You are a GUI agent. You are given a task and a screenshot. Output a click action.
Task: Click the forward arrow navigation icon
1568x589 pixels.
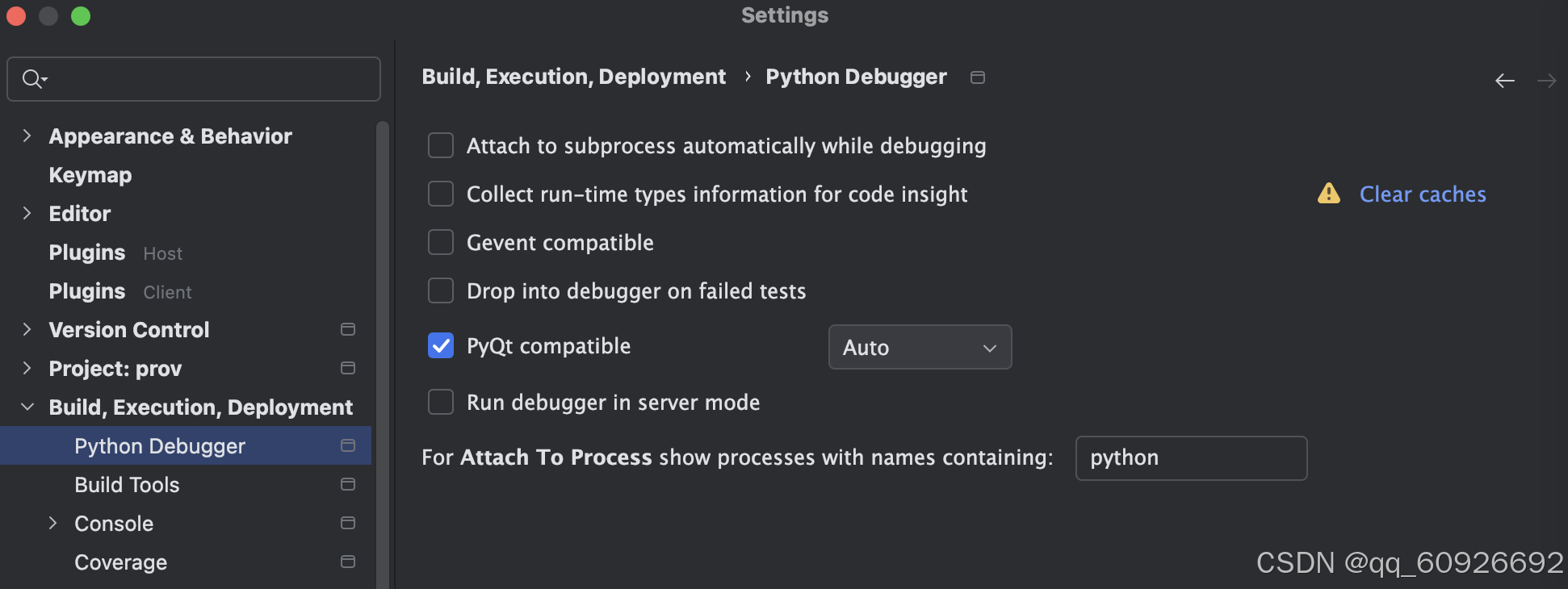[1546, 81]
